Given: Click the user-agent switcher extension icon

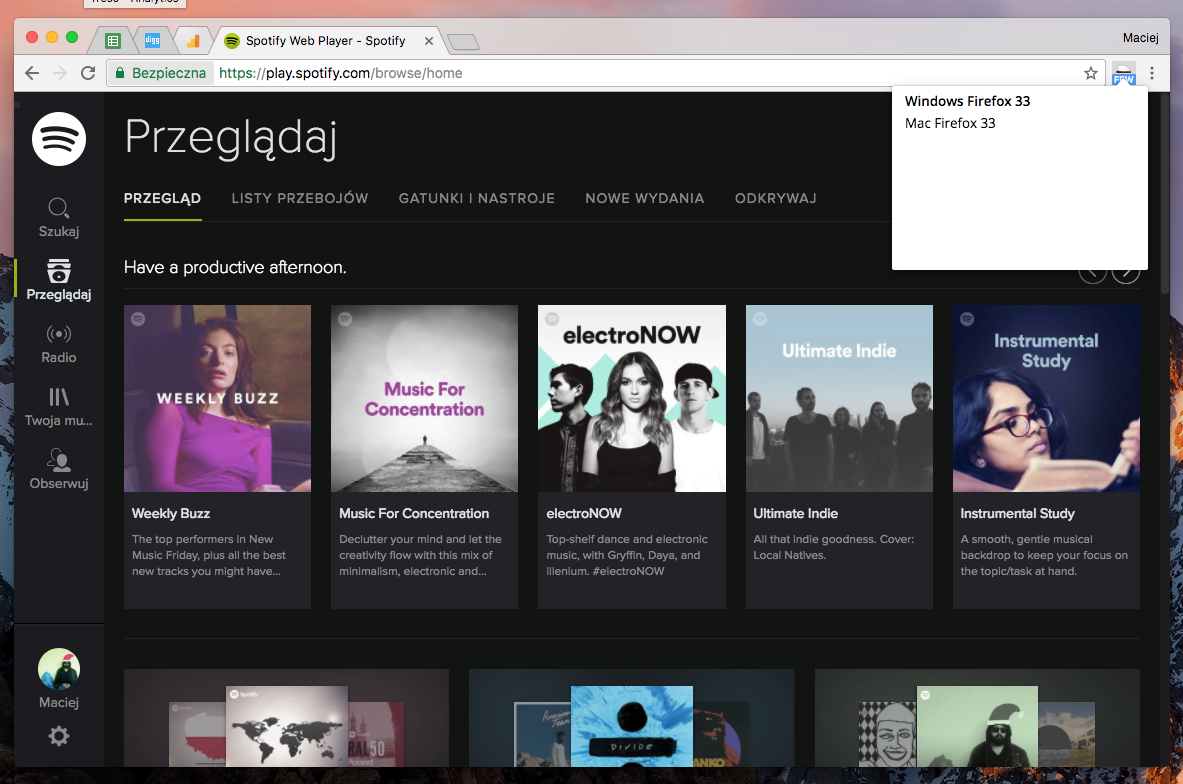Looking at the screenshot, I should coord(1123,74).
